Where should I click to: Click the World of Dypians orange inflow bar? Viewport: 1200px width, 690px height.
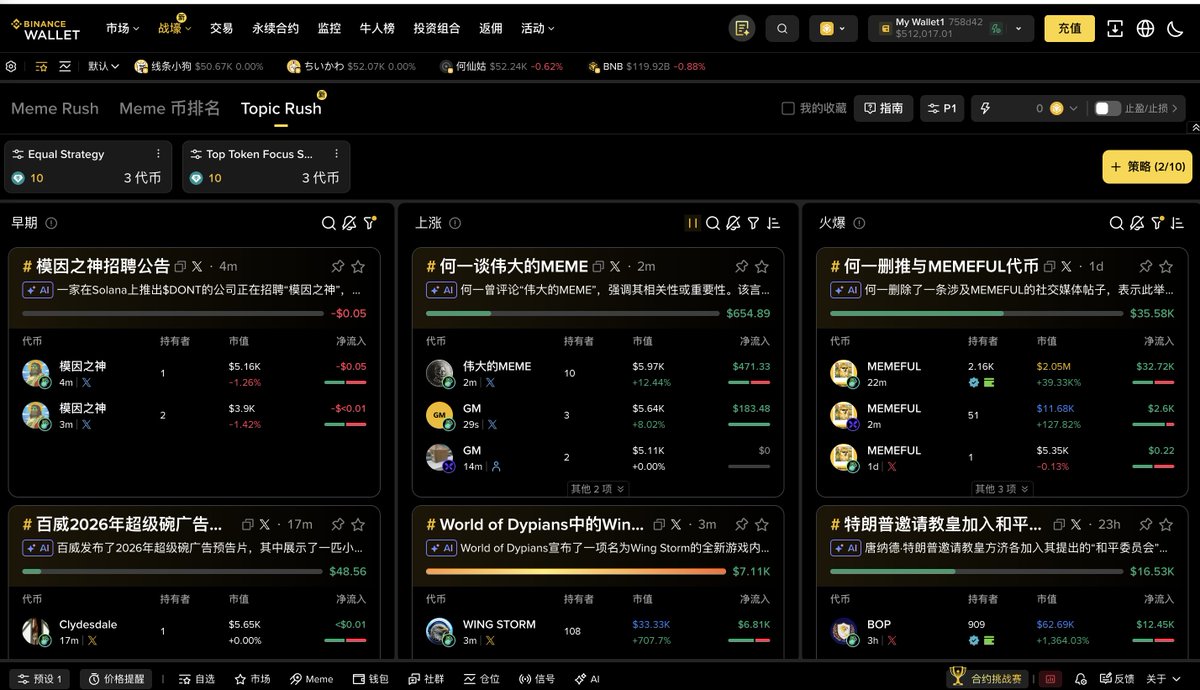click(x=576, y=571)
